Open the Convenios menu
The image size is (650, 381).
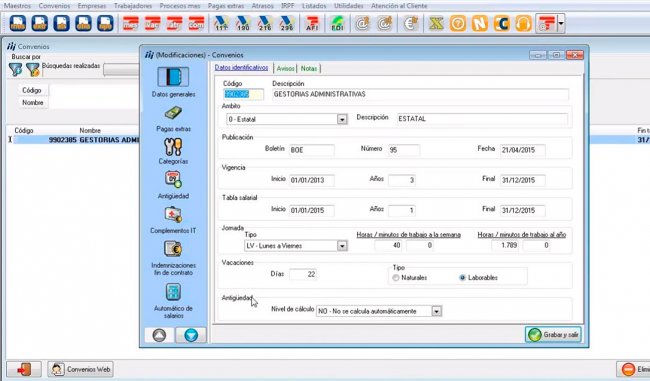(x=54, y=6)
